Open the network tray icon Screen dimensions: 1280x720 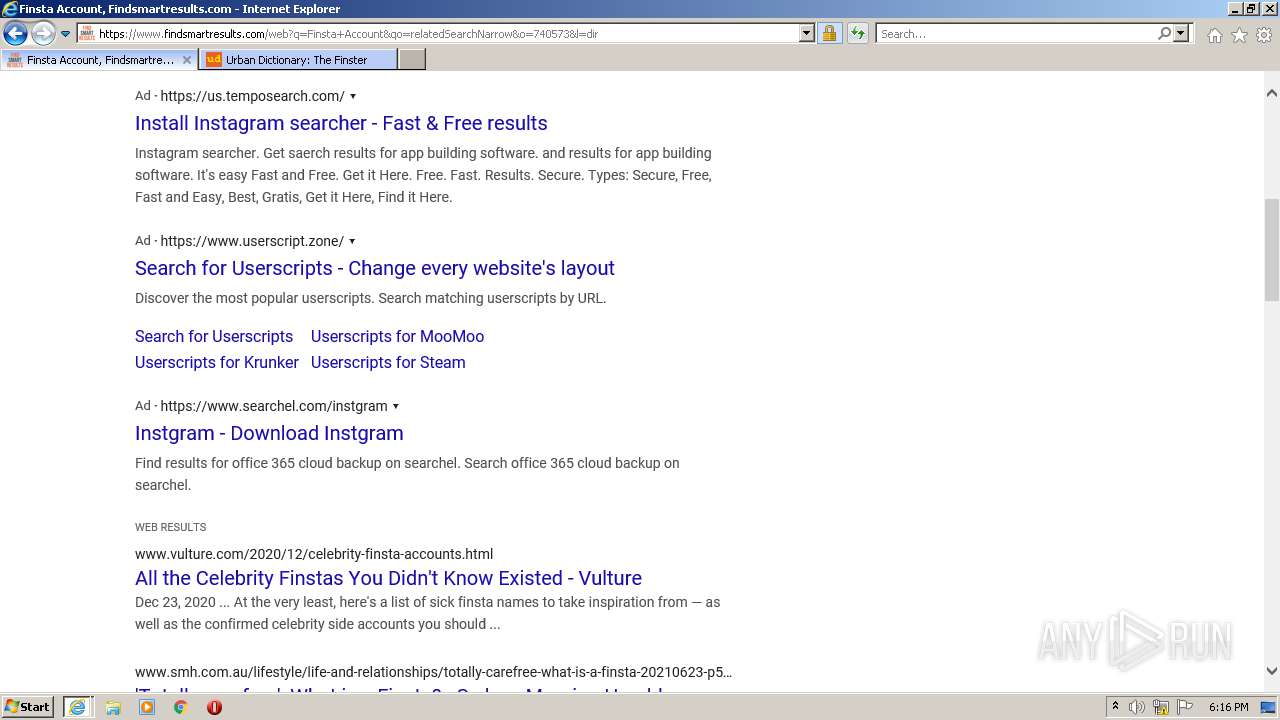(x=1161, y=707)
